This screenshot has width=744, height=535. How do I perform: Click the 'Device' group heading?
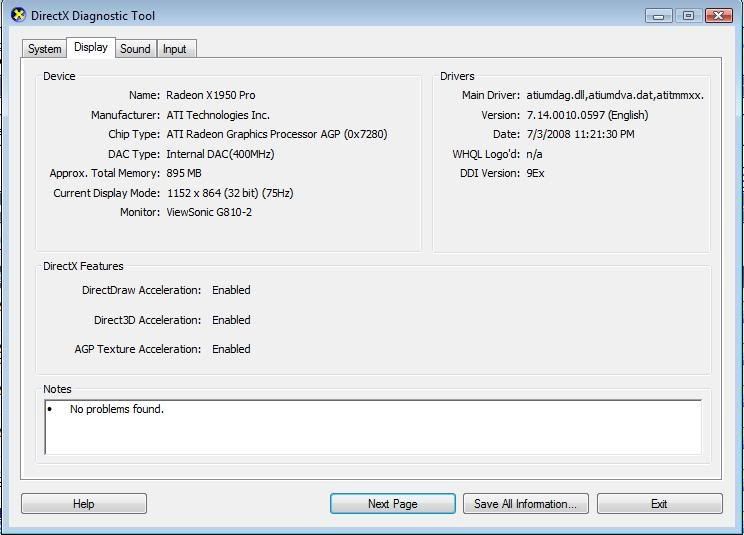click(x=59, y=76)
